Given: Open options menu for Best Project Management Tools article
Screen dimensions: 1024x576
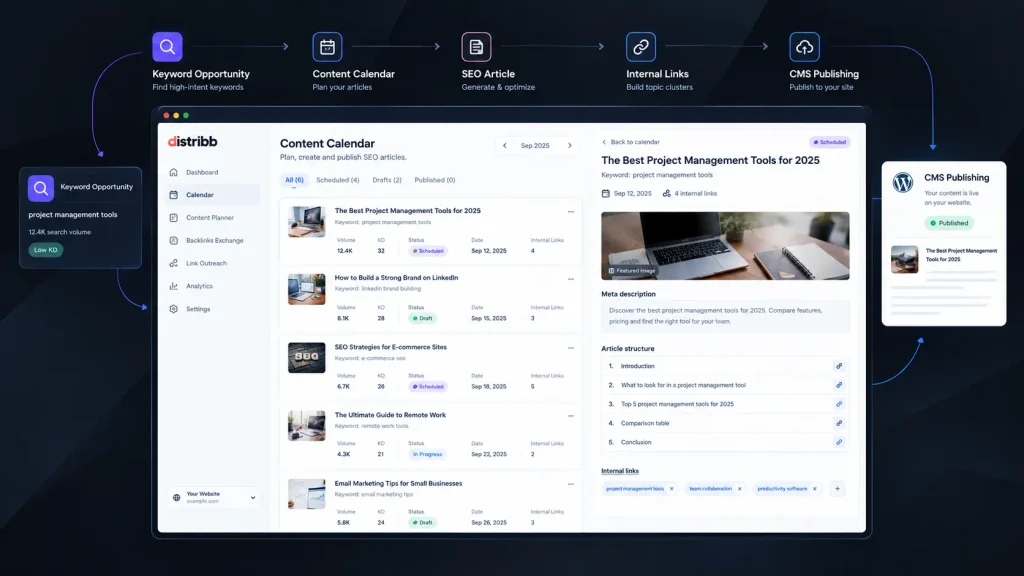Looking at the screenshot, I should [x=571, y=212].
